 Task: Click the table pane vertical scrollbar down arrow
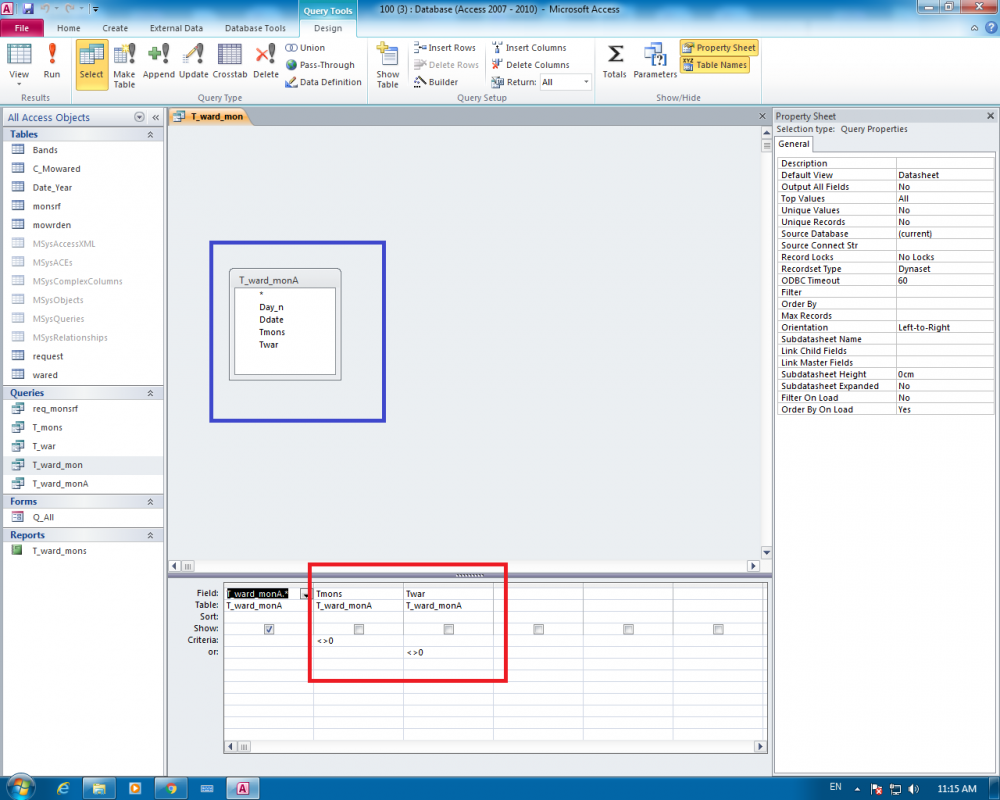click(x=767, y=552)
